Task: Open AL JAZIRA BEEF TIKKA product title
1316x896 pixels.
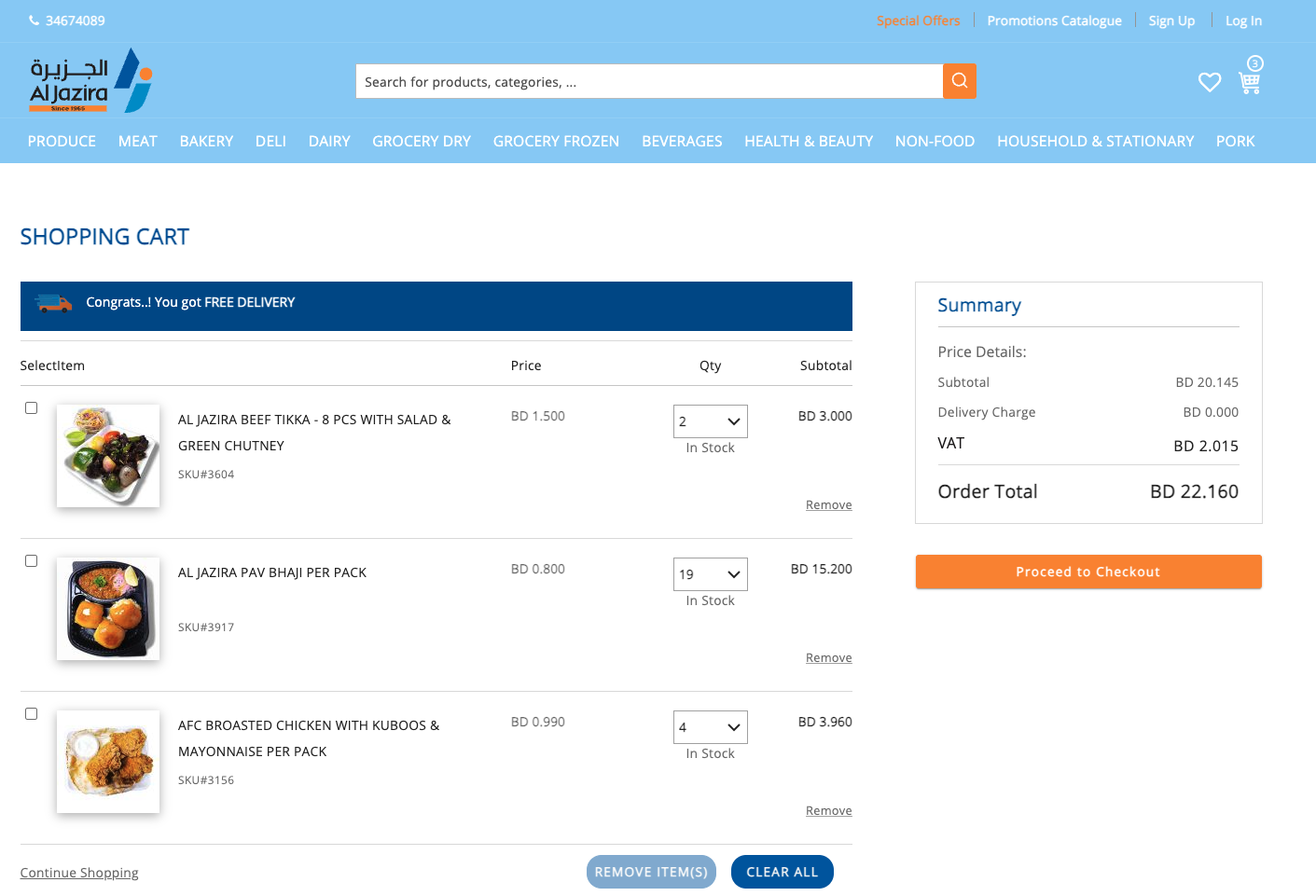Action: 314,433
